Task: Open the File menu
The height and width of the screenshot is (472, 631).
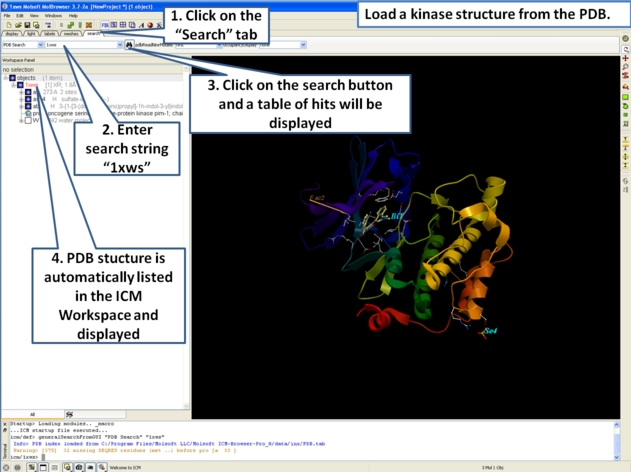Action: point(7,16)
